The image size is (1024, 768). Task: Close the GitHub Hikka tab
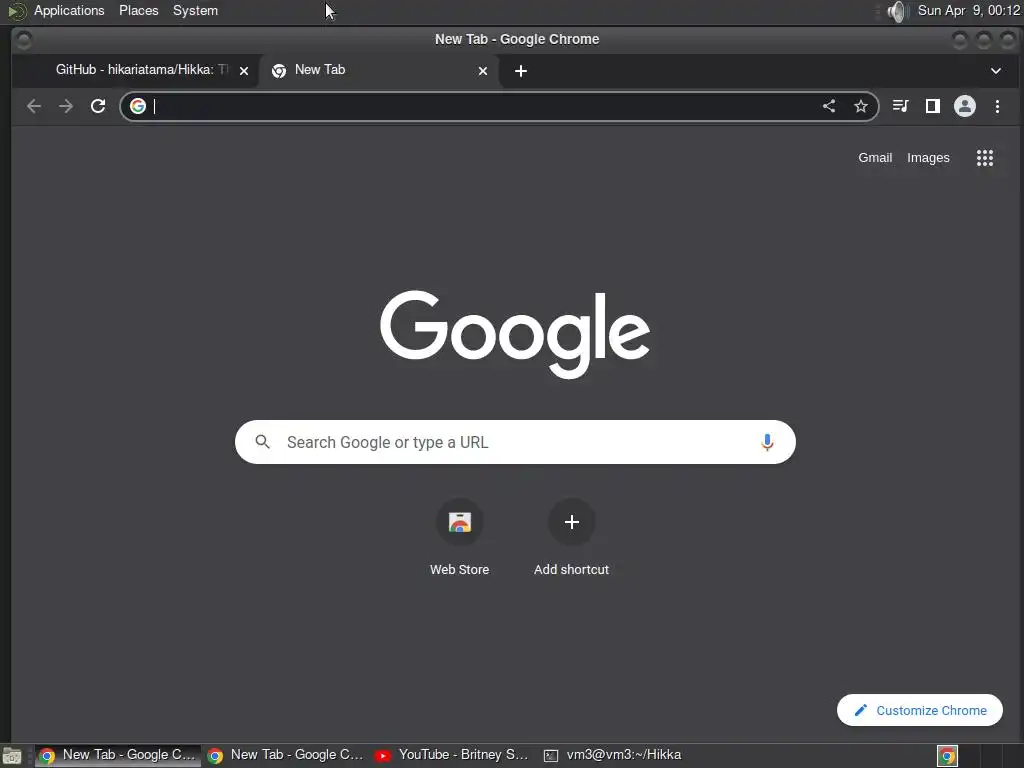(244, 71)
